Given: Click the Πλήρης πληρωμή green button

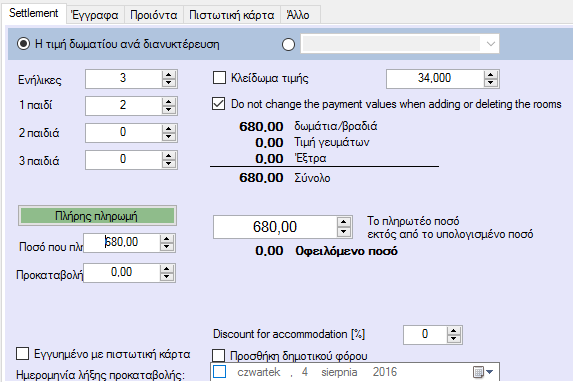Looking at the screenshot, I should [97, 216].
